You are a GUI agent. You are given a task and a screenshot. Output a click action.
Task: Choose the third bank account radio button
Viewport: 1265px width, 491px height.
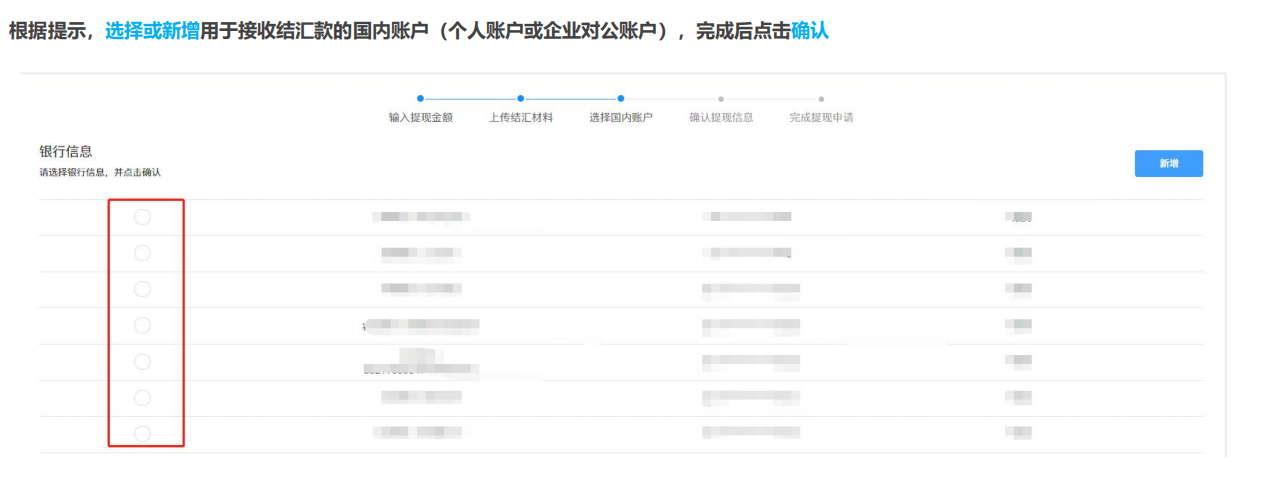(142, 289)
